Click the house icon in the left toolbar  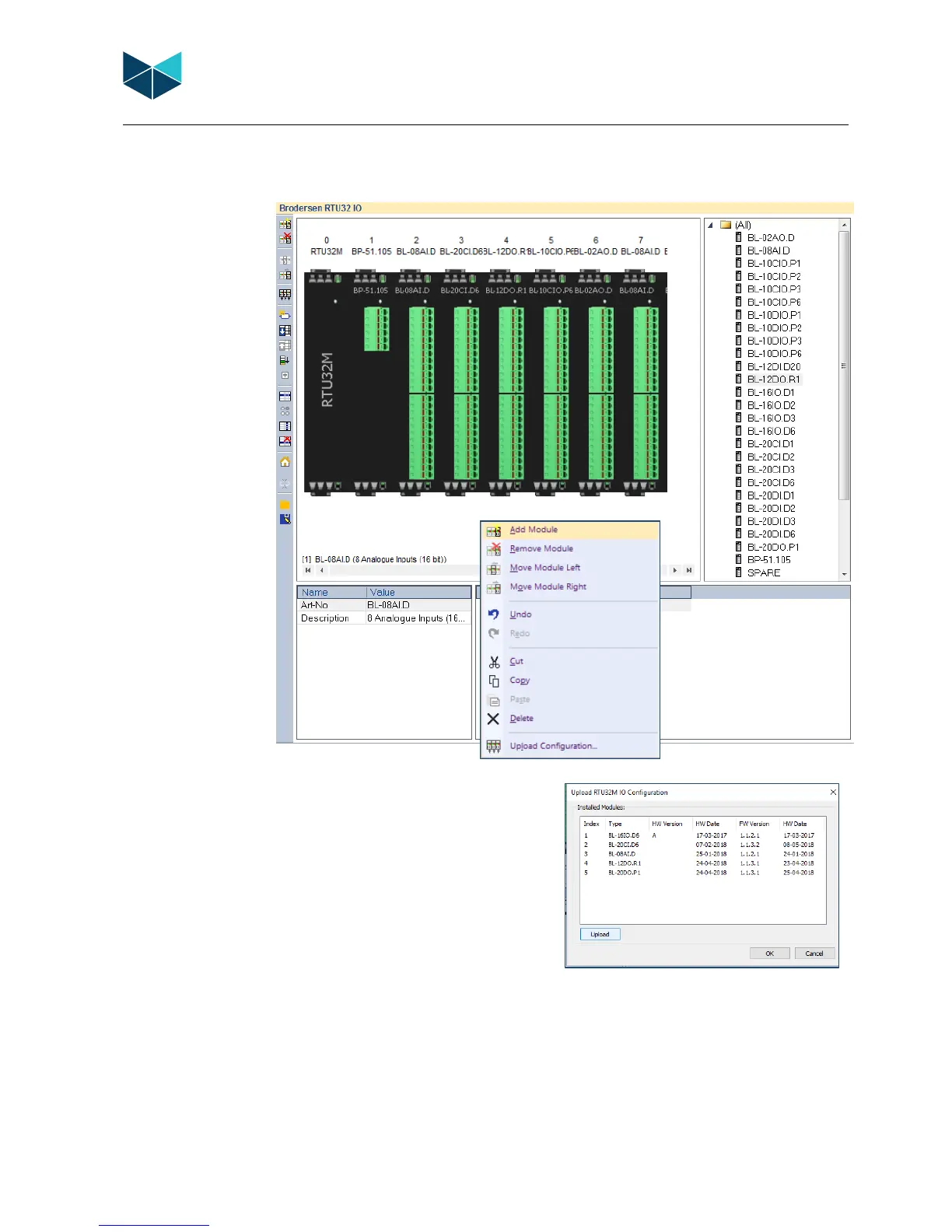[285, 462]
